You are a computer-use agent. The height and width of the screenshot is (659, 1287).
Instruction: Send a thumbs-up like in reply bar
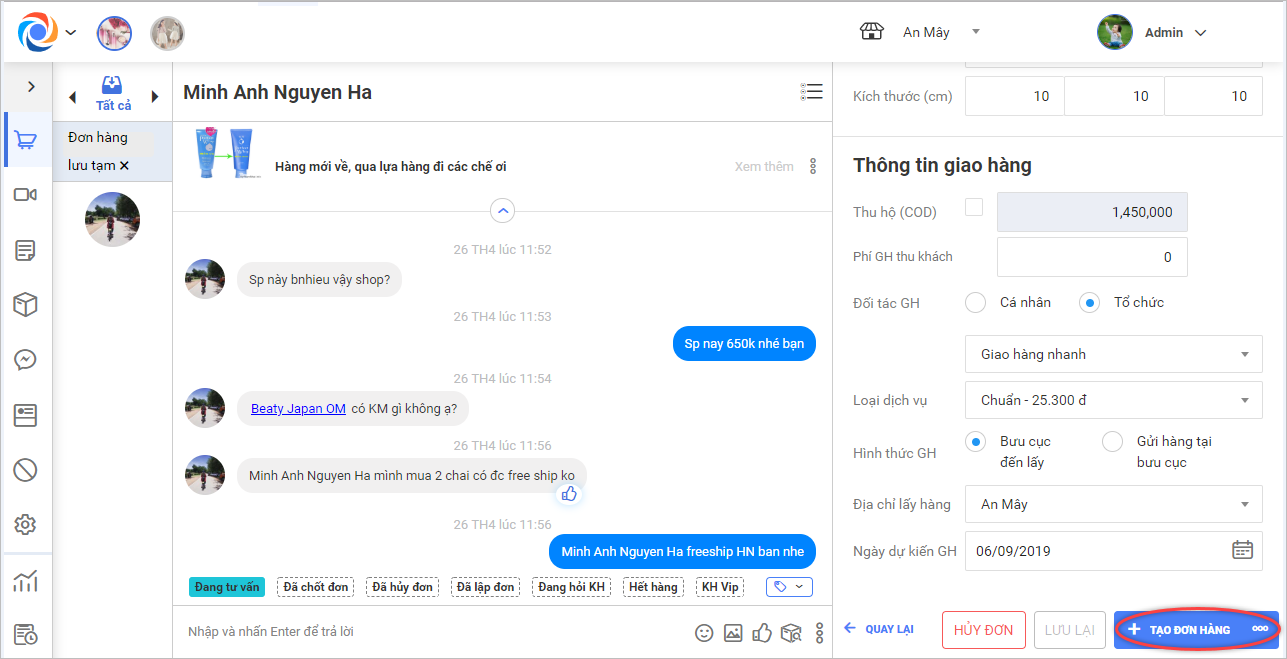point(762,632)
